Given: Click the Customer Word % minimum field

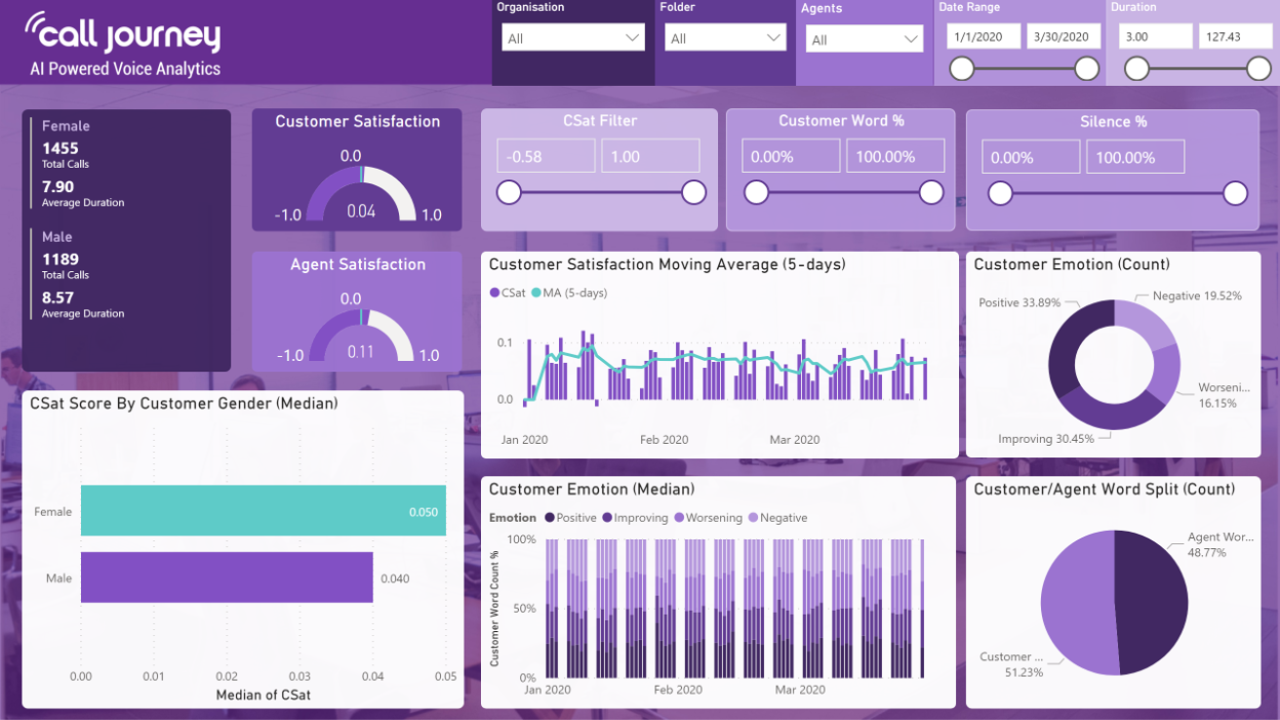Looking at the screenshot, I should (791, 156).
